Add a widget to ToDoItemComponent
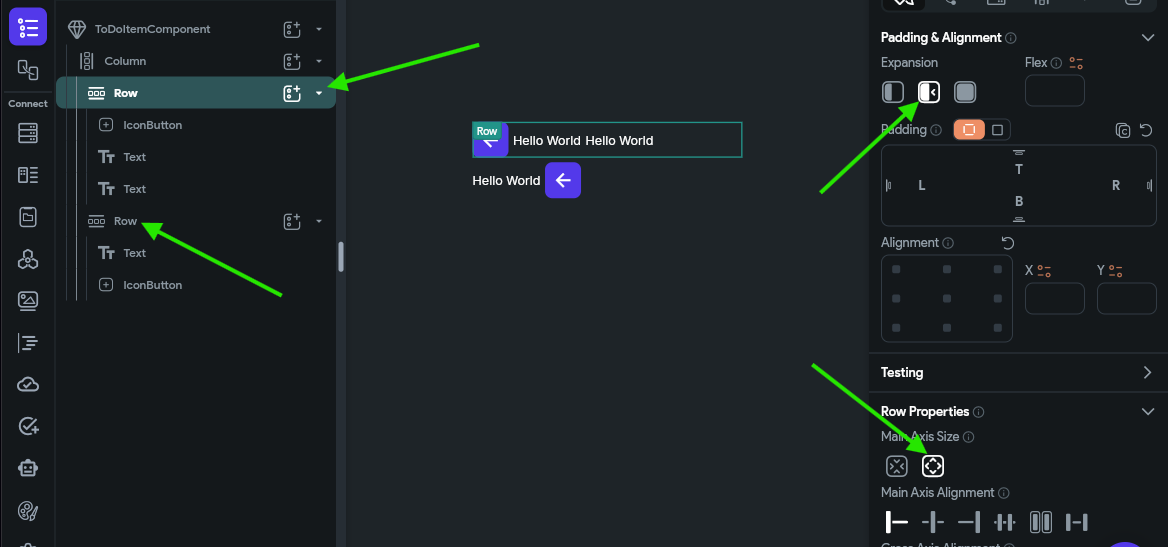 tap(292, 29)
